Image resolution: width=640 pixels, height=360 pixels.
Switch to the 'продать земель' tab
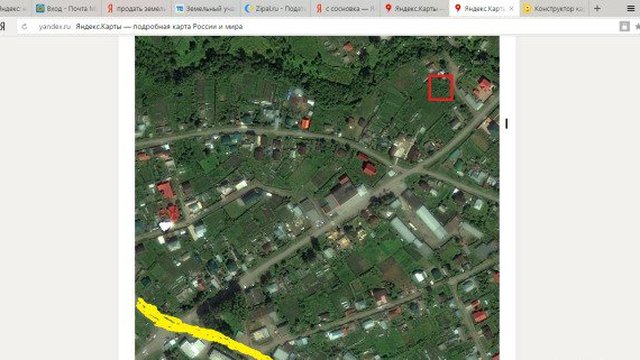[x=136, y=8]
